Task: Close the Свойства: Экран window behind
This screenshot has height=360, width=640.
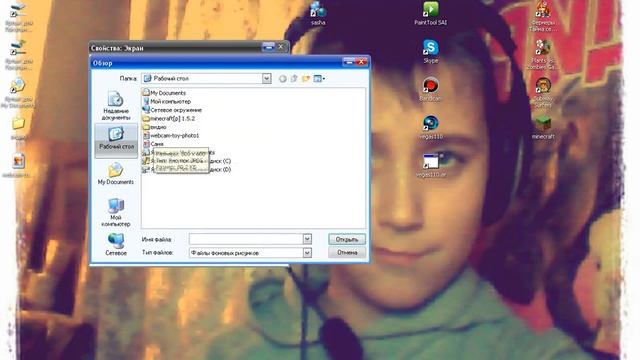Action: coord(281,47)
